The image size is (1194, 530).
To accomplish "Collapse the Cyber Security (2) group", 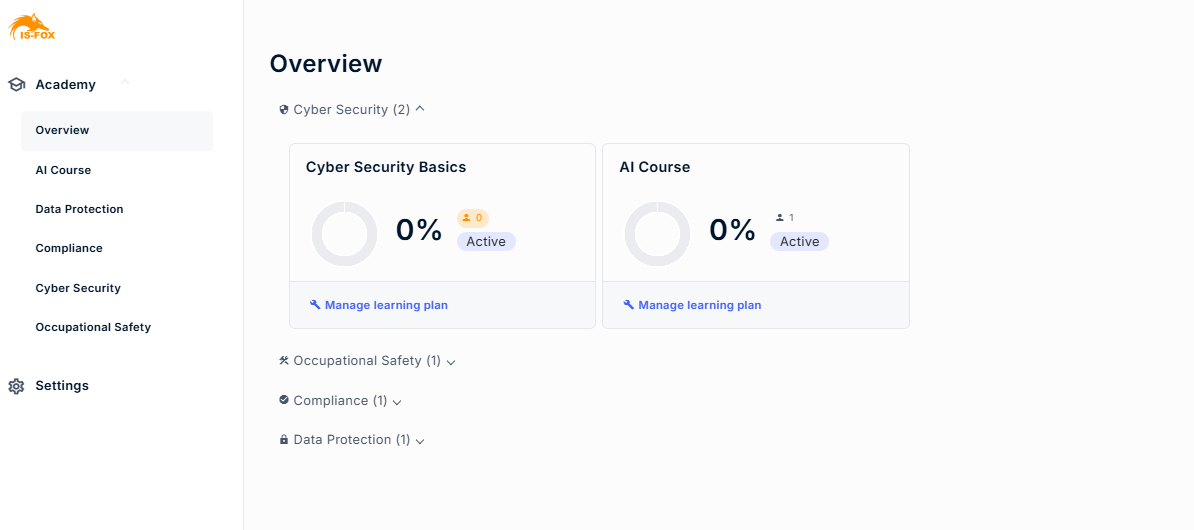I will click(420, 109).
